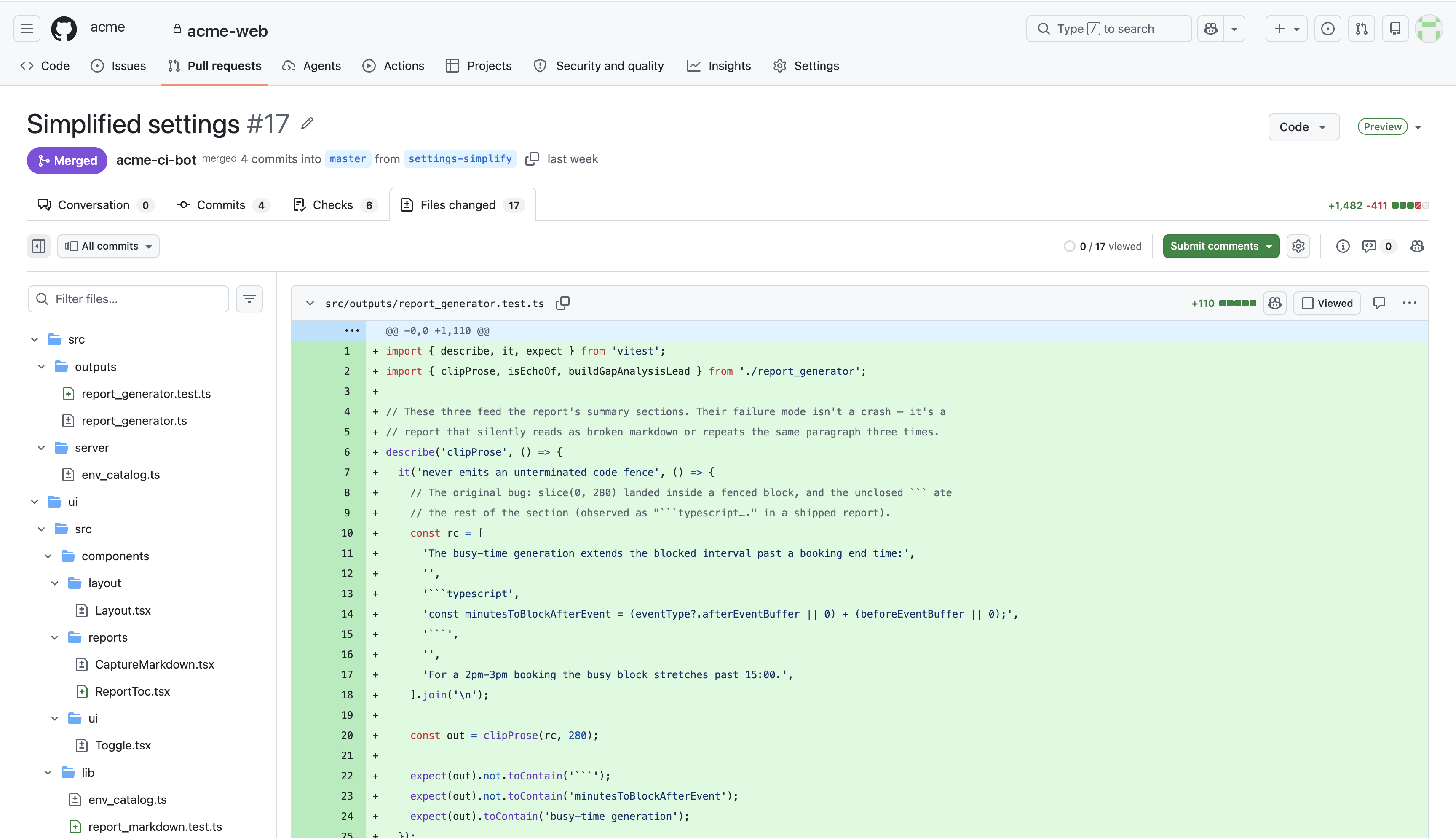This screenshot has height=838, width=1456.
Task: Open the master branch link
Action: [x=347, y=159]
